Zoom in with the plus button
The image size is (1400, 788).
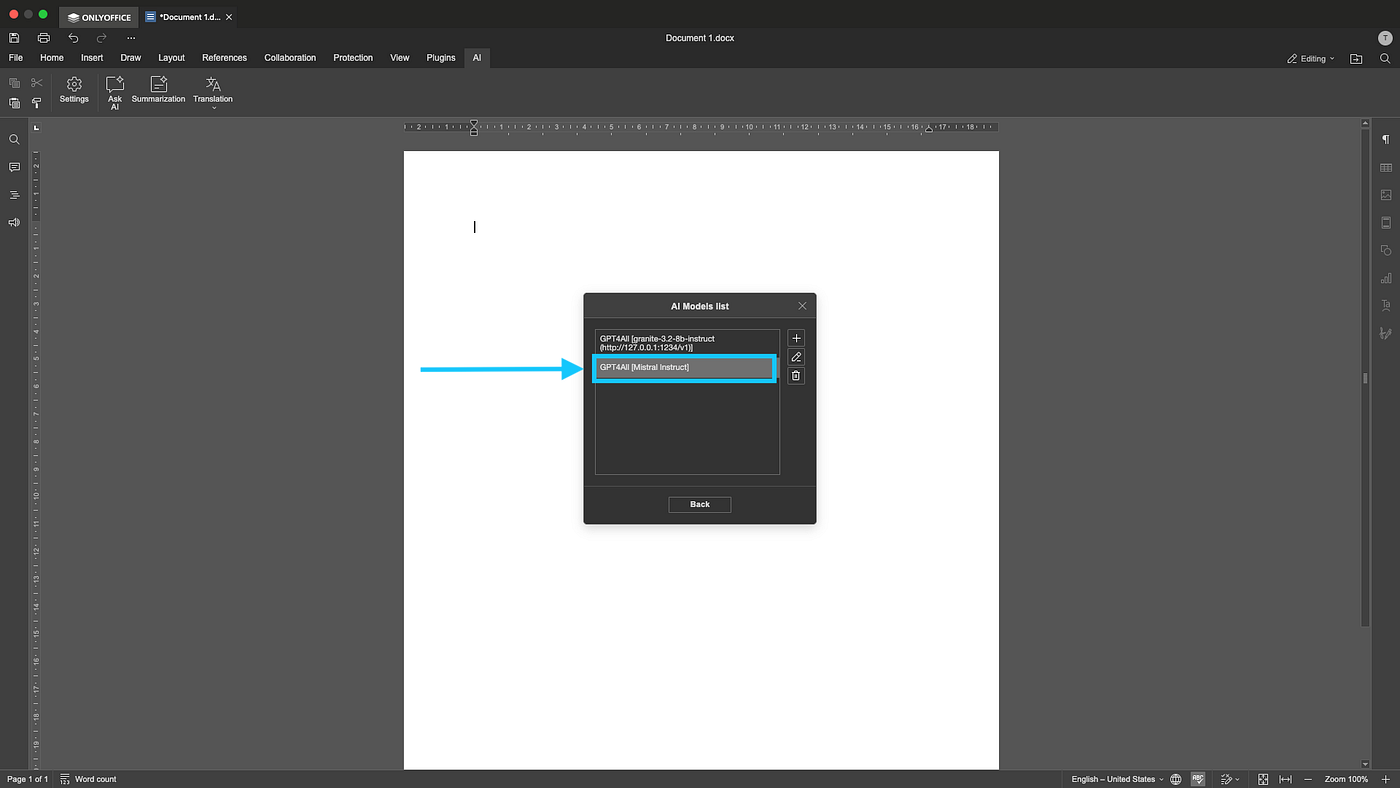pos(1385,779)
